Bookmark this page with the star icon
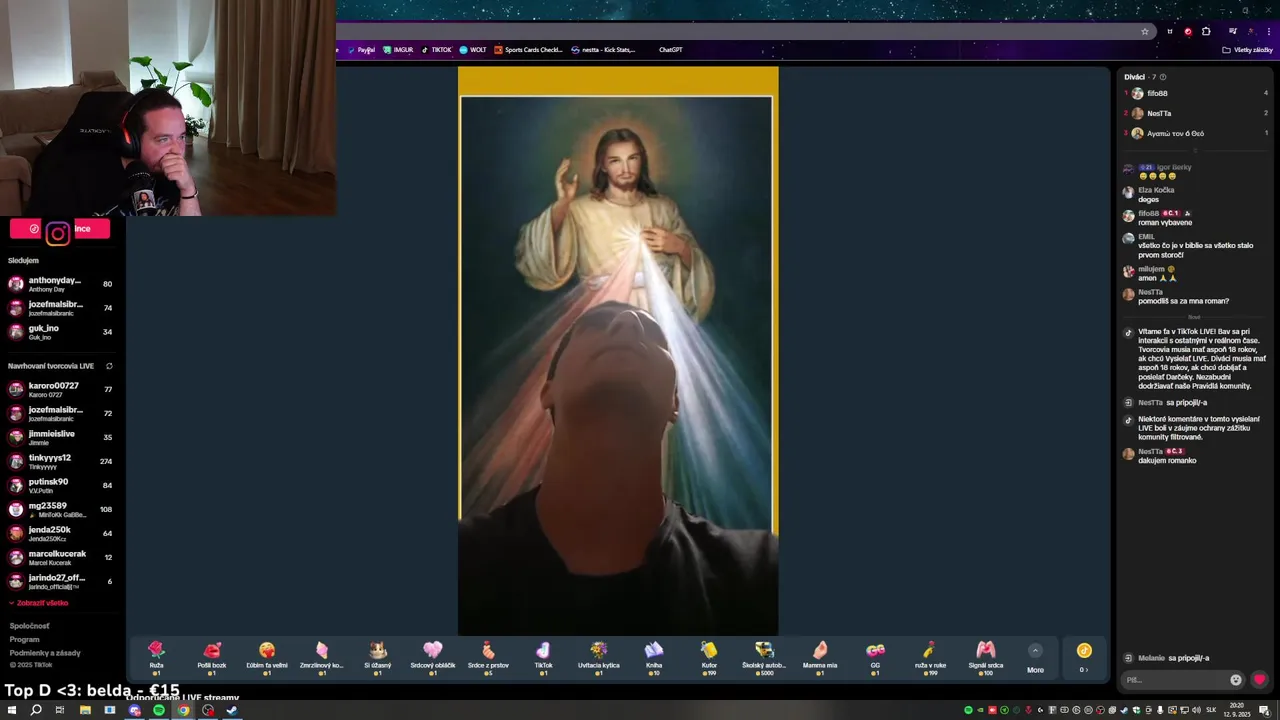1280x720 pixels. (1145, 31)
